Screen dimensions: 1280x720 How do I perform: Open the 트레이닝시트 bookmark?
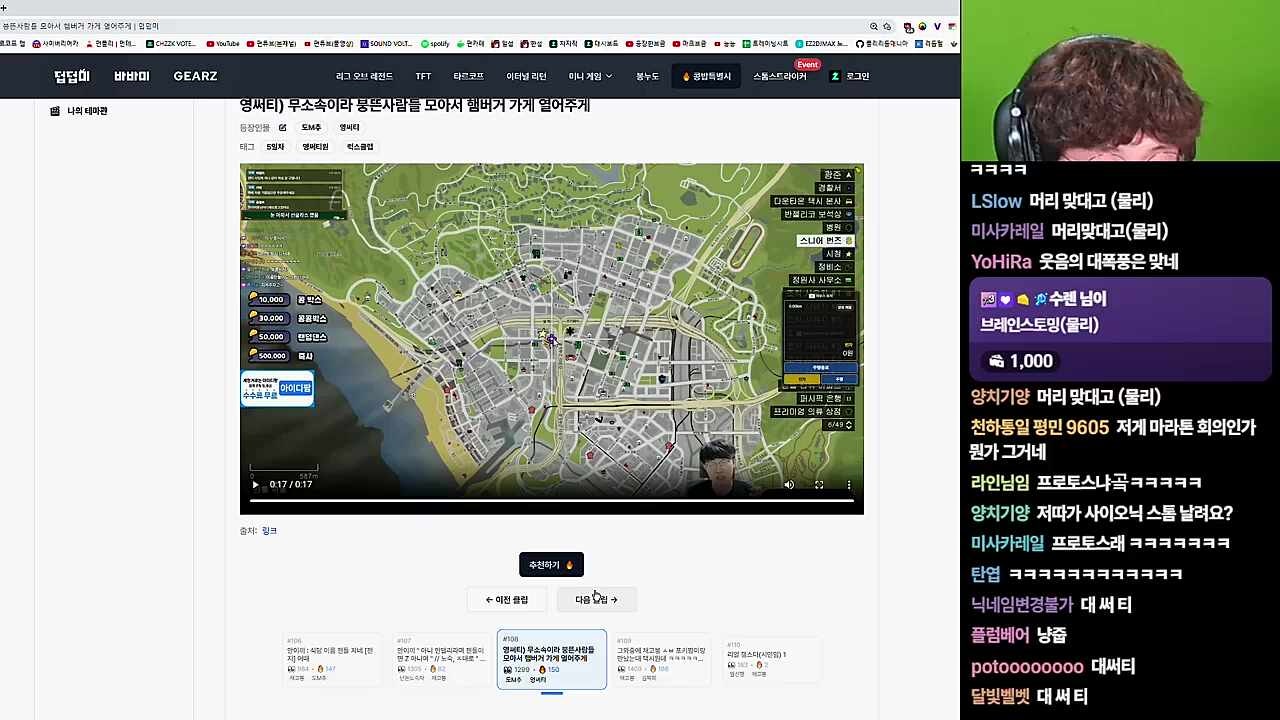765,44
